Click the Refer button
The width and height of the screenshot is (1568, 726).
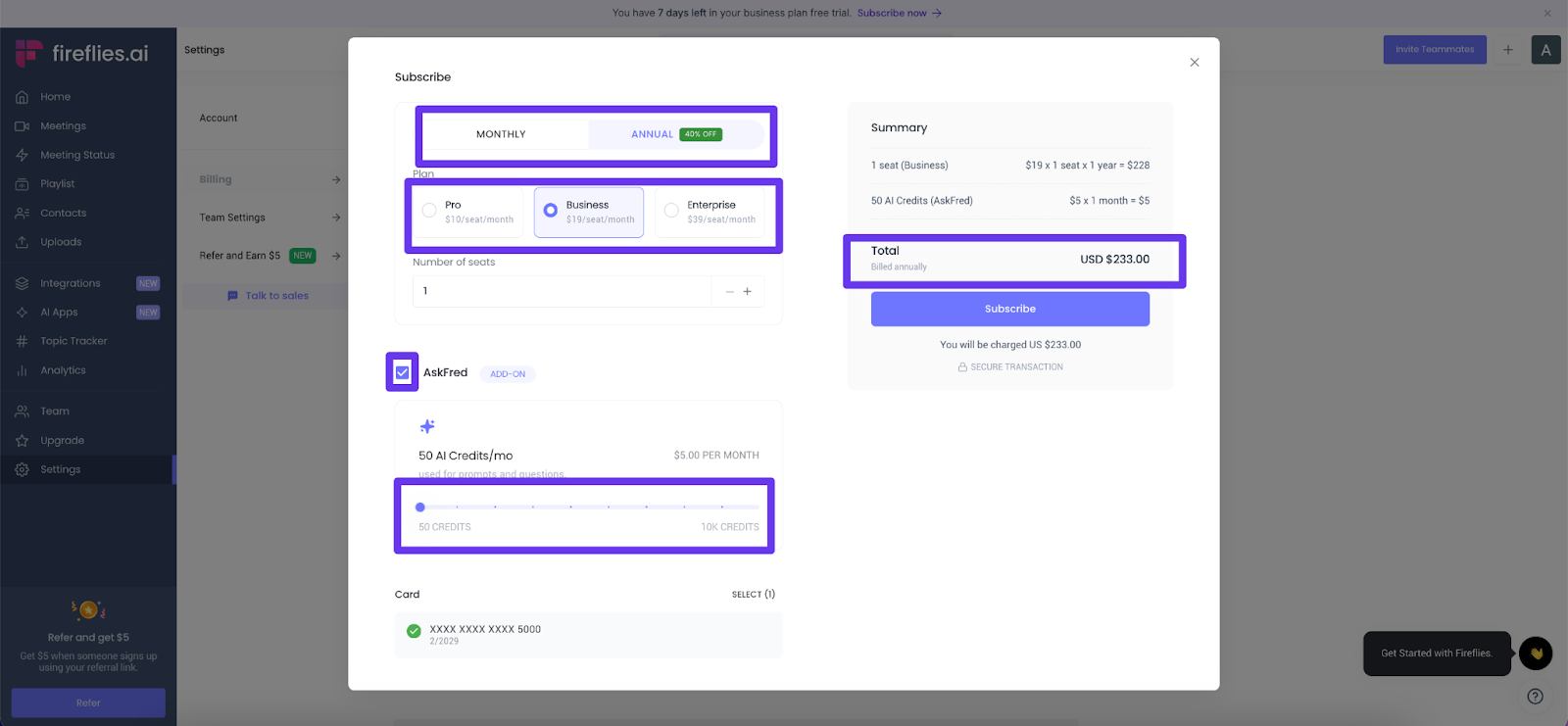(x=88, y=702)
